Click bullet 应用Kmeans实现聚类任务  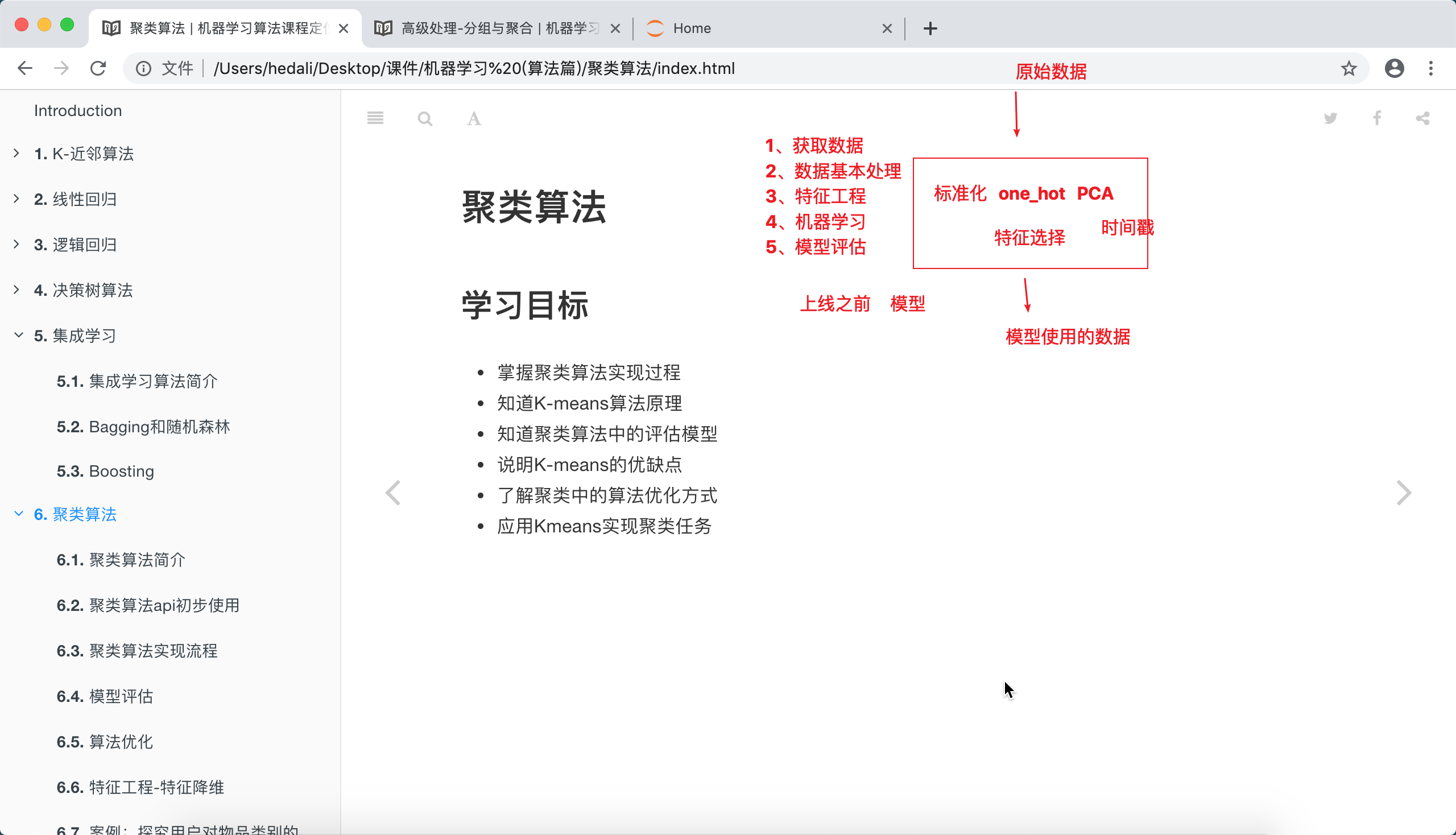605,526
